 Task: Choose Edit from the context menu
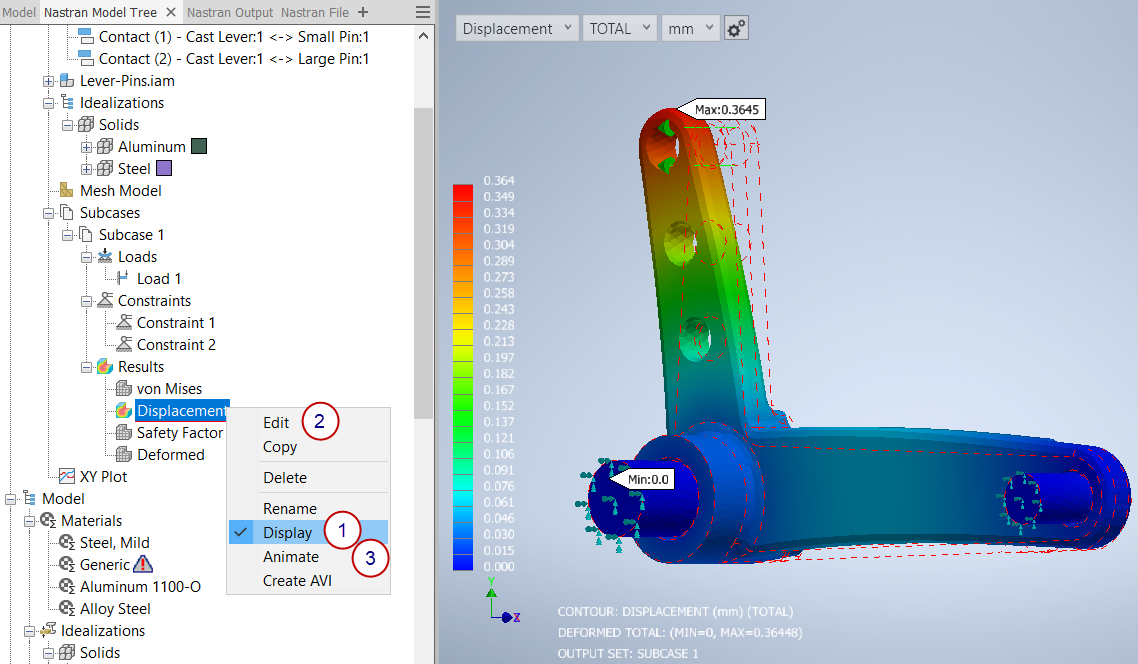[276, 422]
